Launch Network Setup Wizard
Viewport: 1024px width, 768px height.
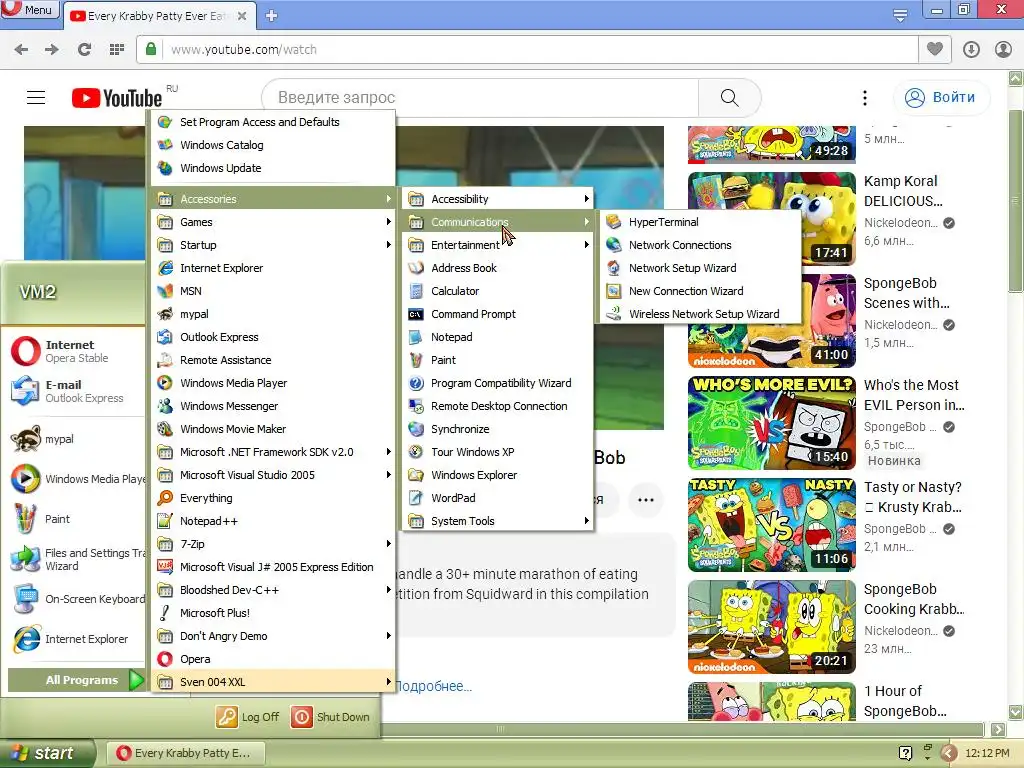point(699,268)
